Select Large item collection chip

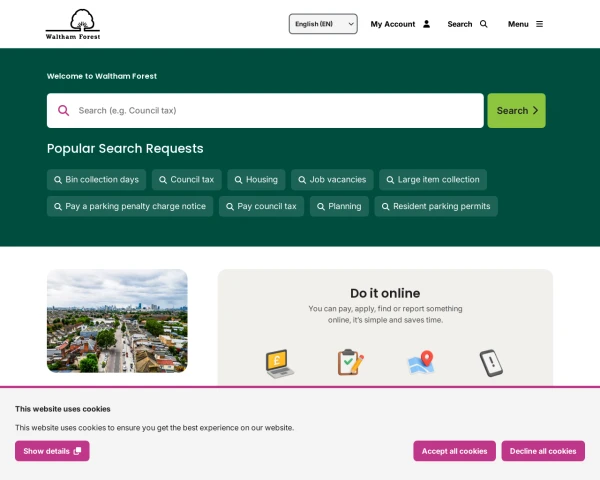pos(433,180)
